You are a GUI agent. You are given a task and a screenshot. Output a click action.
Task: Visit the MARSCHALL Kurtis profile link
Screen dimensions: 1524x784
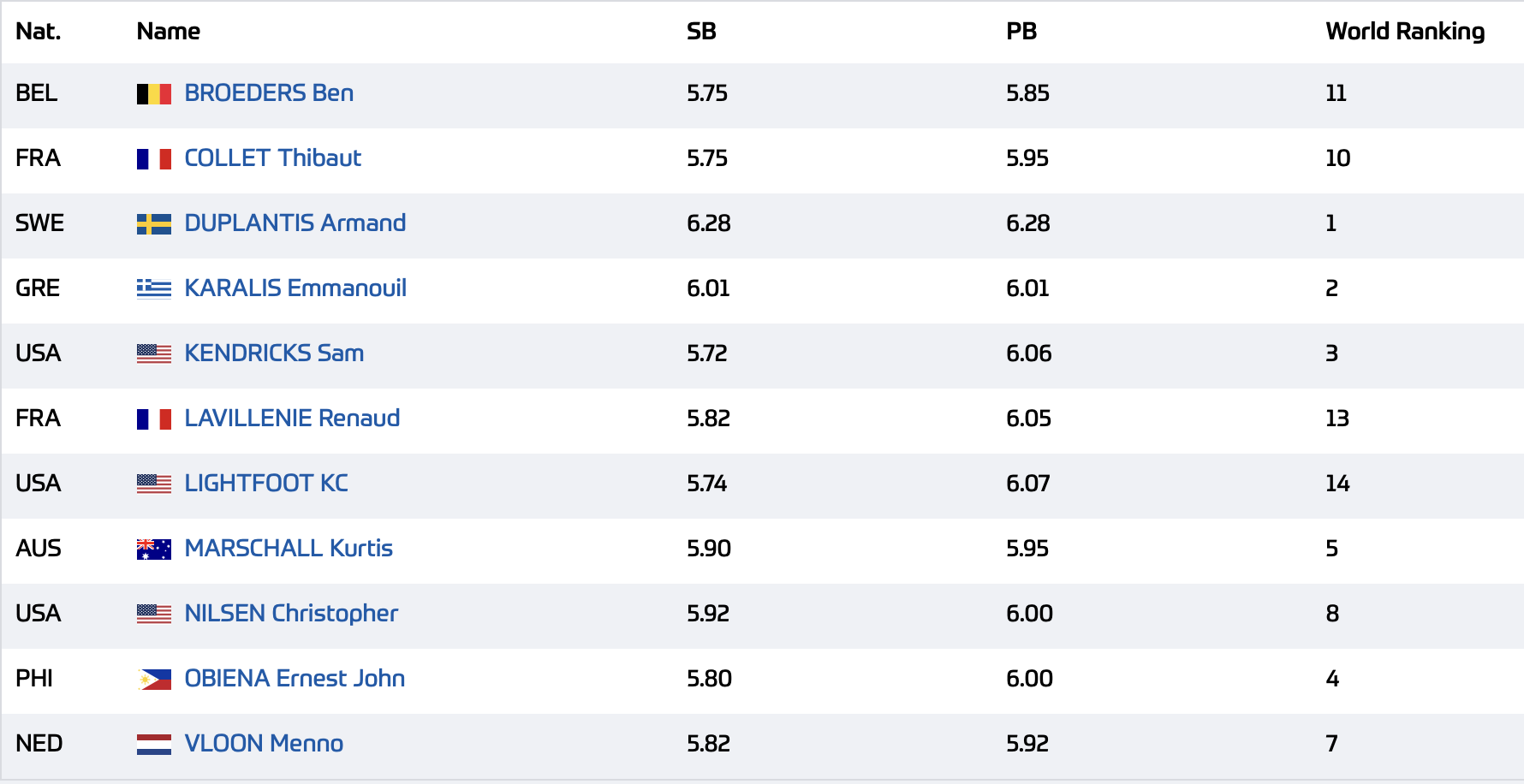tap(289, 549)
